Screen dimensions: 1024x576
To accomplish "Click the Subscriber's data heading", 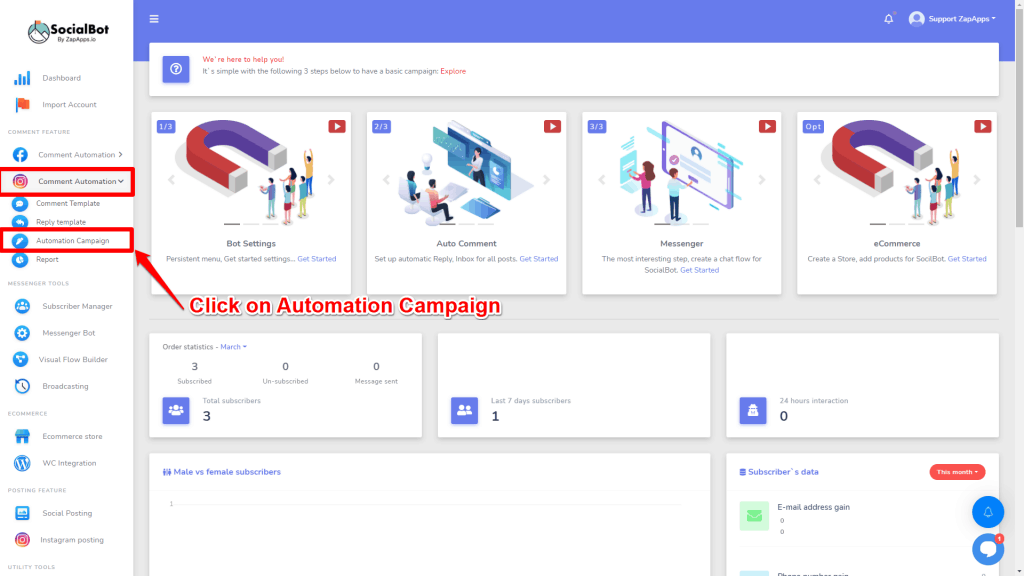I will tap(779, 472).
